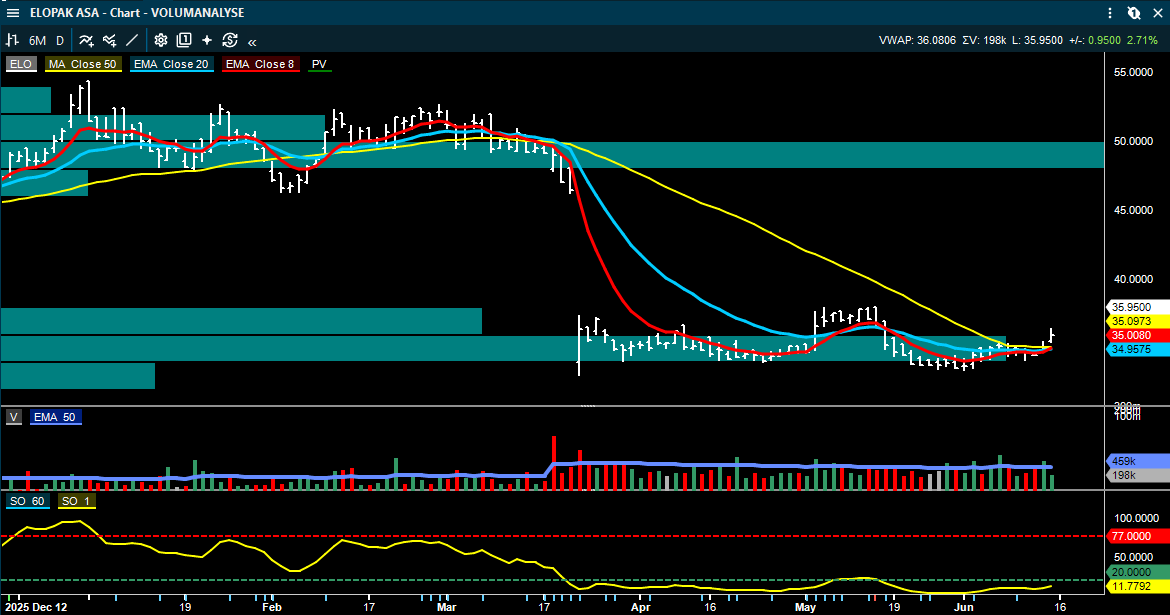The height and width of the screenshot is (615, 1170).
Task: Add an indicator to the chart
Action: 87,40
